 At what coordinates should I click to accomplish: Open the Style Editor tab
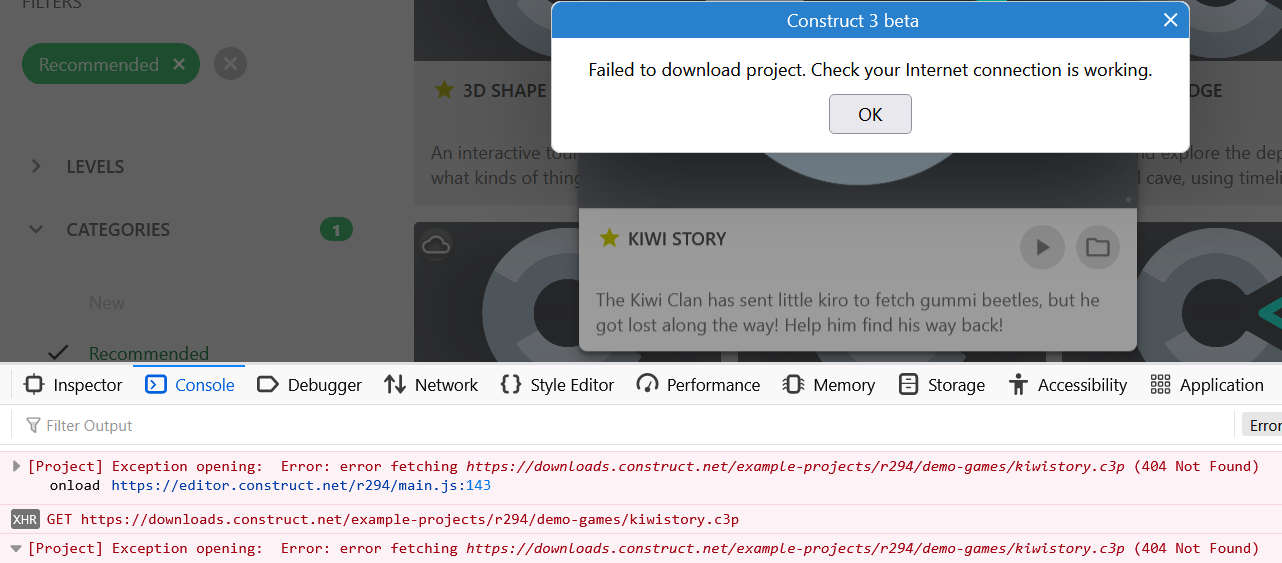(x=558, y=385)
